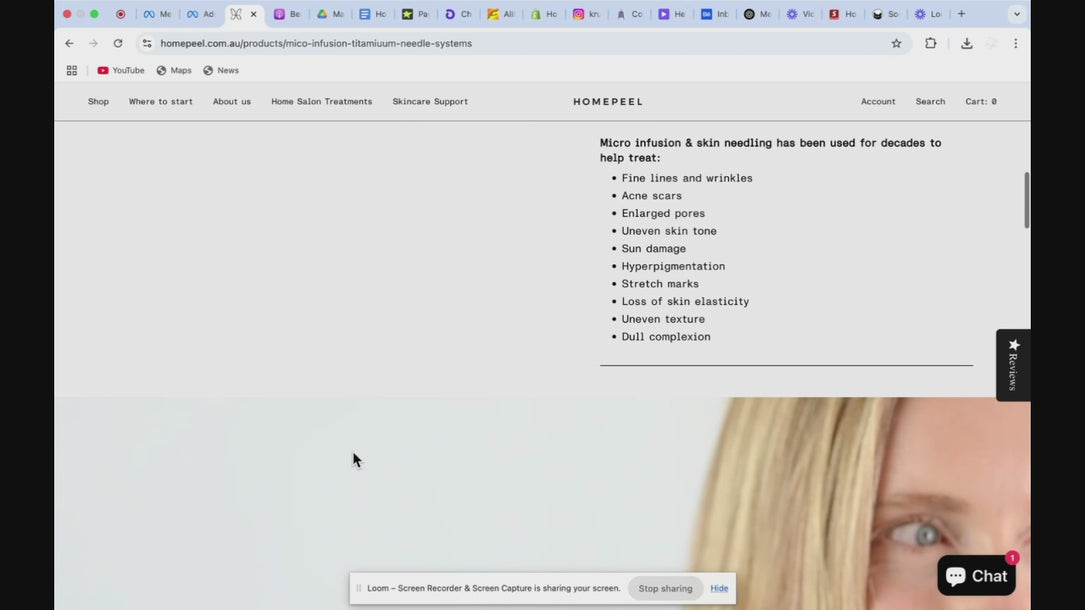Click 'Stretch marks' list item
This screenshot has width=1085, height=610.
click(660, 284)
